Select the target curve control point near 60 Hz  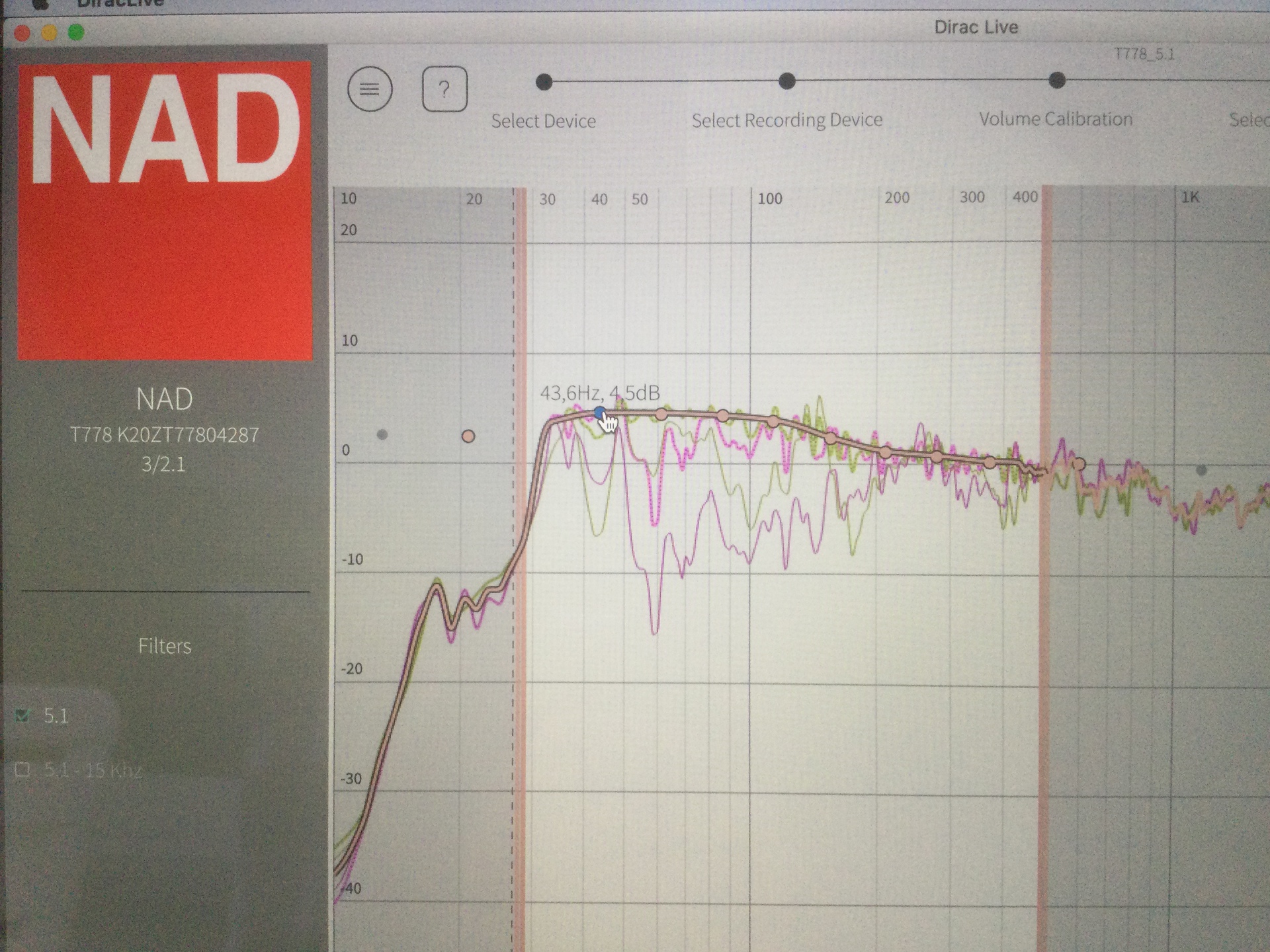pyautogui.click(x=661, y=414)
